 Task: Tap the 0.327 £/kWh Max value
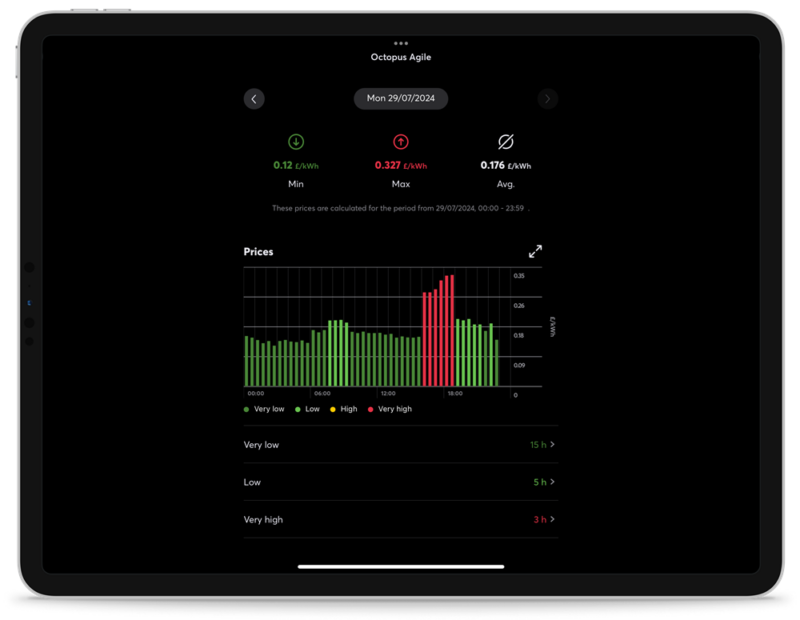pyautogui.click(x=400, y=166)
